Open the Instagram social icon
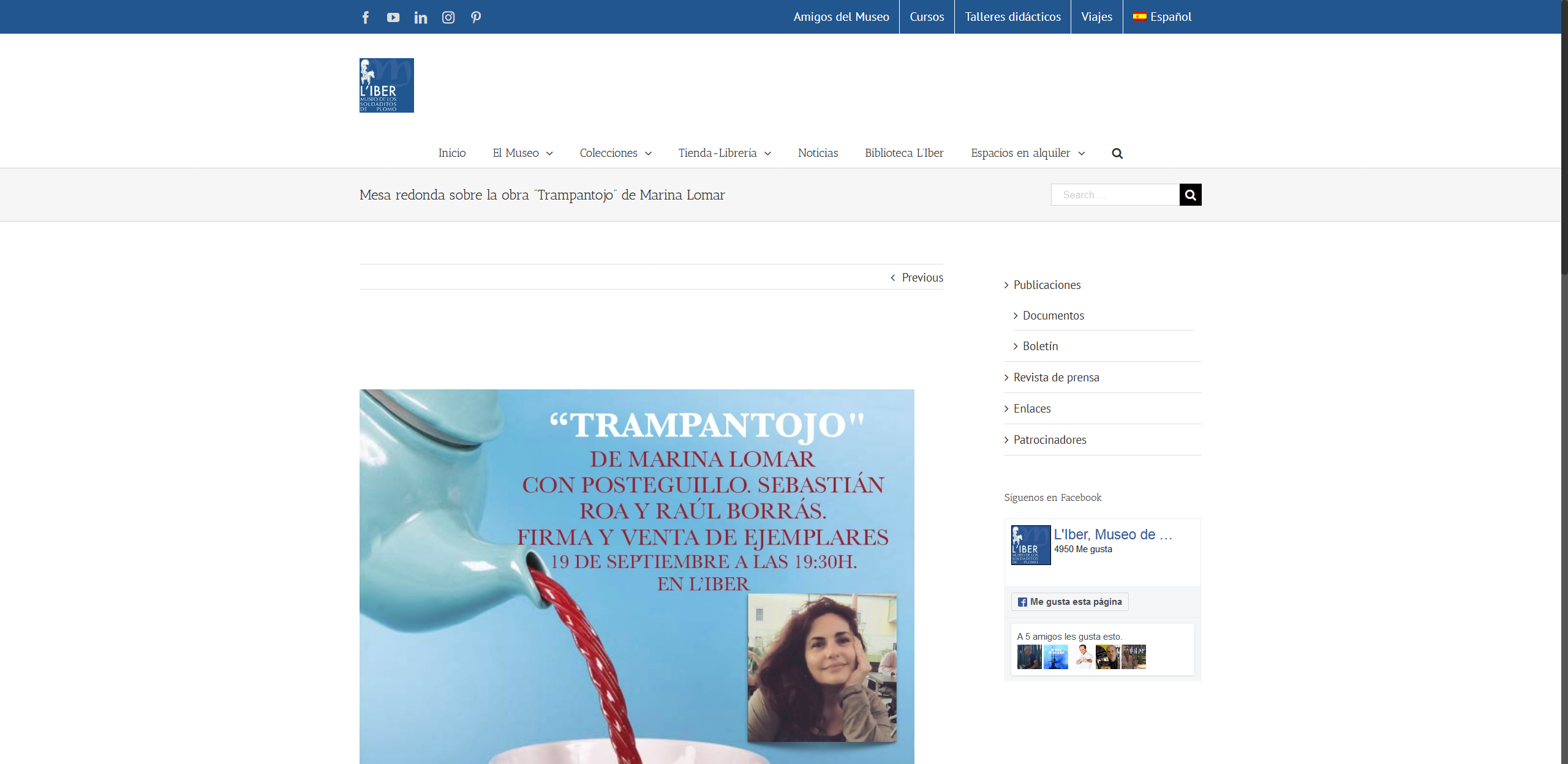Image resolution: width=1568 pixels, height=764 pixels. [448, 17]
